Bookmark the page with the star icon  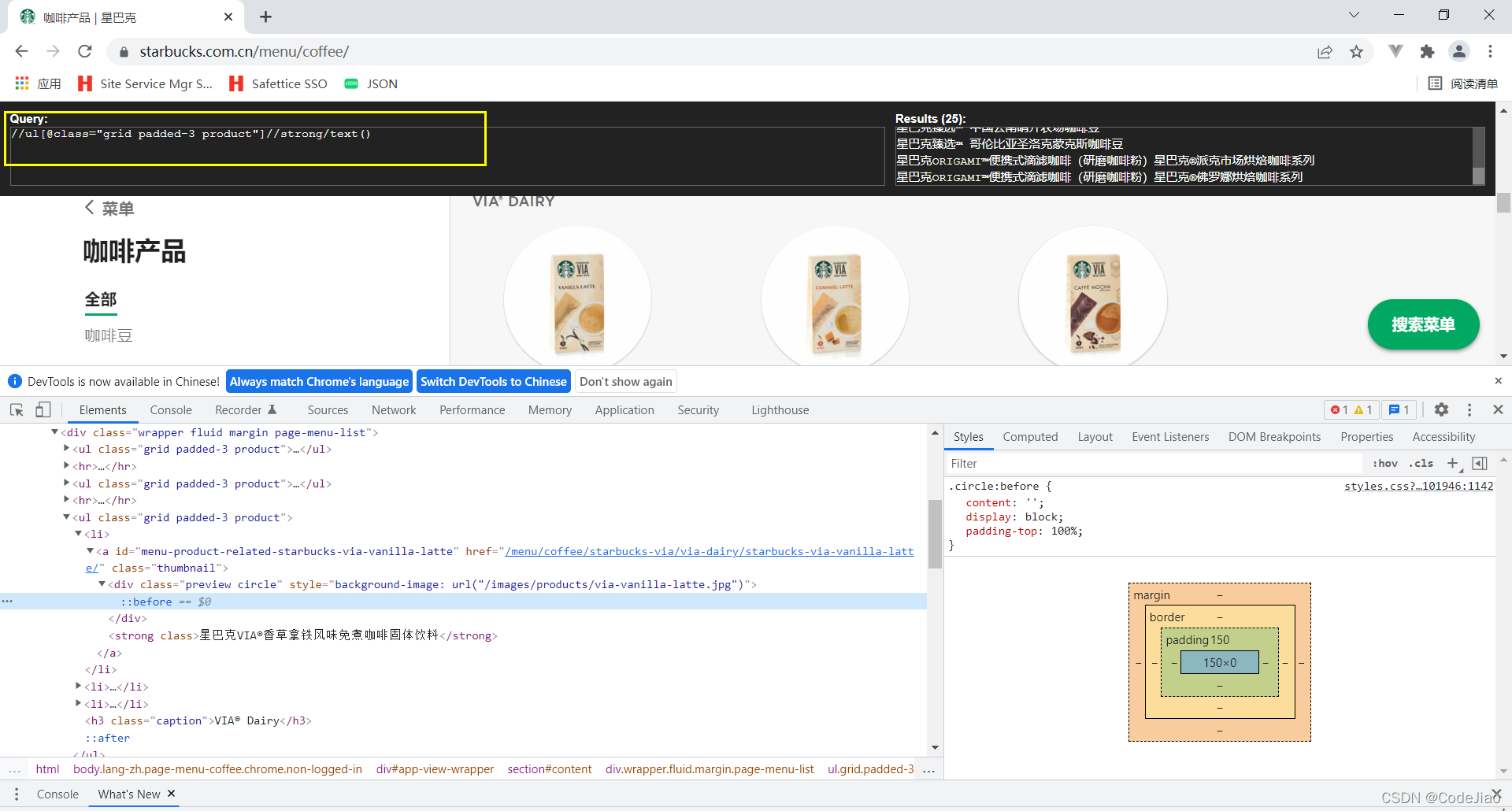coord(1356,51)
